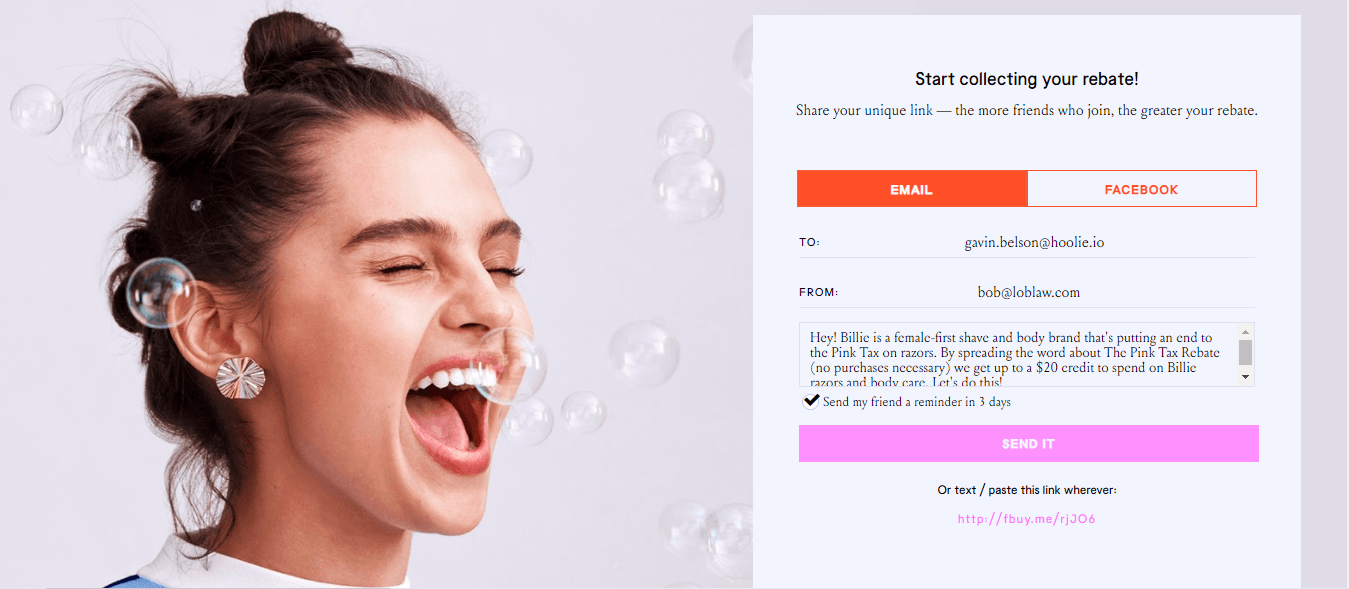The width and height of the screenshot is (1349, 589).
Task: Click the From sender email field
Action: tap(1028, 292)
